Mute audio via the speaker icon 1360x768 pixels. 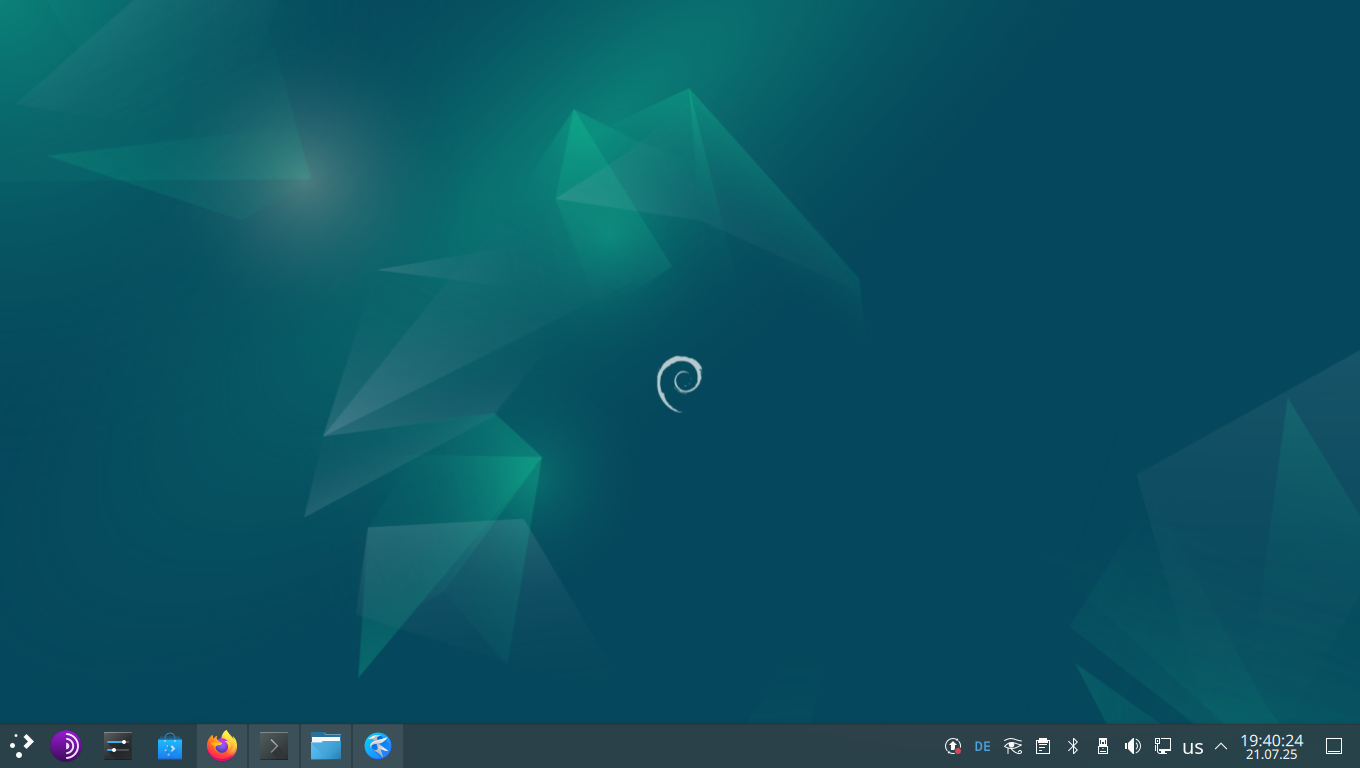[1133, 746]
